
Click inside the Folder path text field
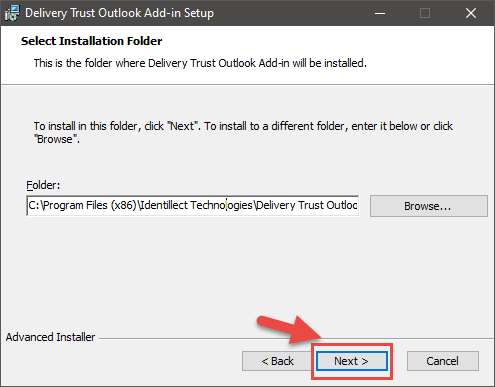click(x=193, y=206)
